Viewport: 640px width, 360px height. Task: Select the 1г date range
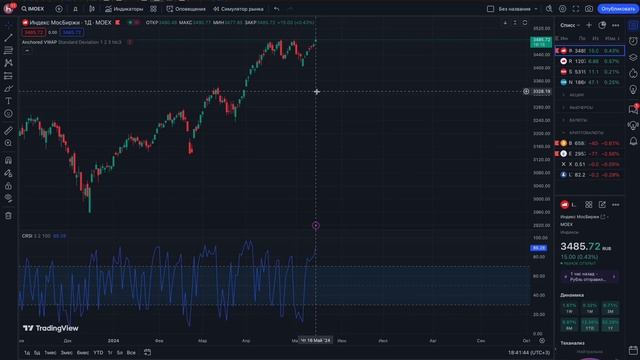click(110, 353)
